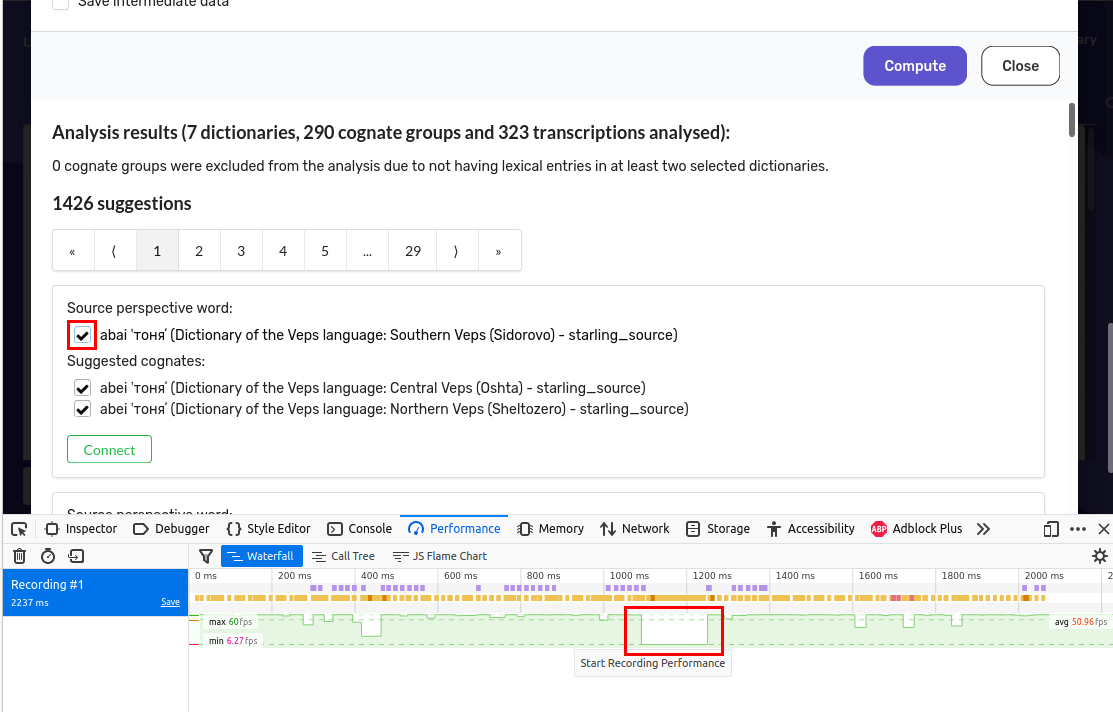
Task: Expand hidden panels with the chevron
Action: [983, 528]
